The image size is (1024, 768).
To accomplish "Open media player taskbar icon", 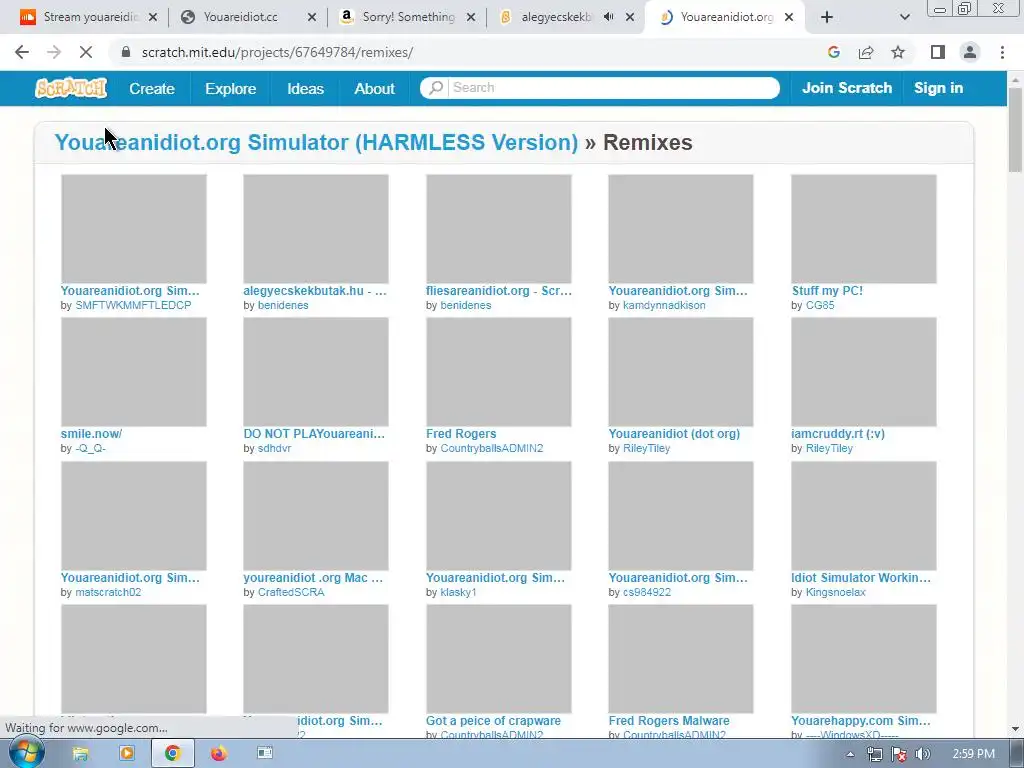I will [127, 754].
